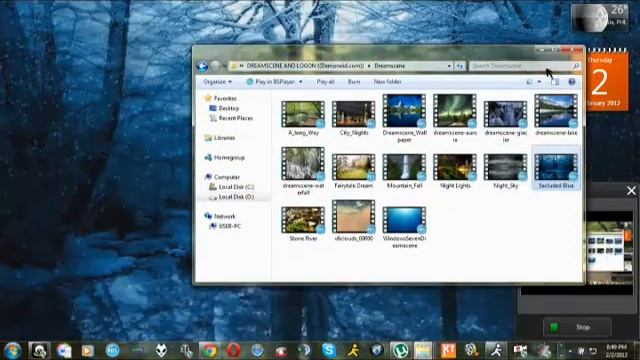Select the WindowsSevenDreamscene video file
This screenshot has height=360, width=640.
coord(404,227)
